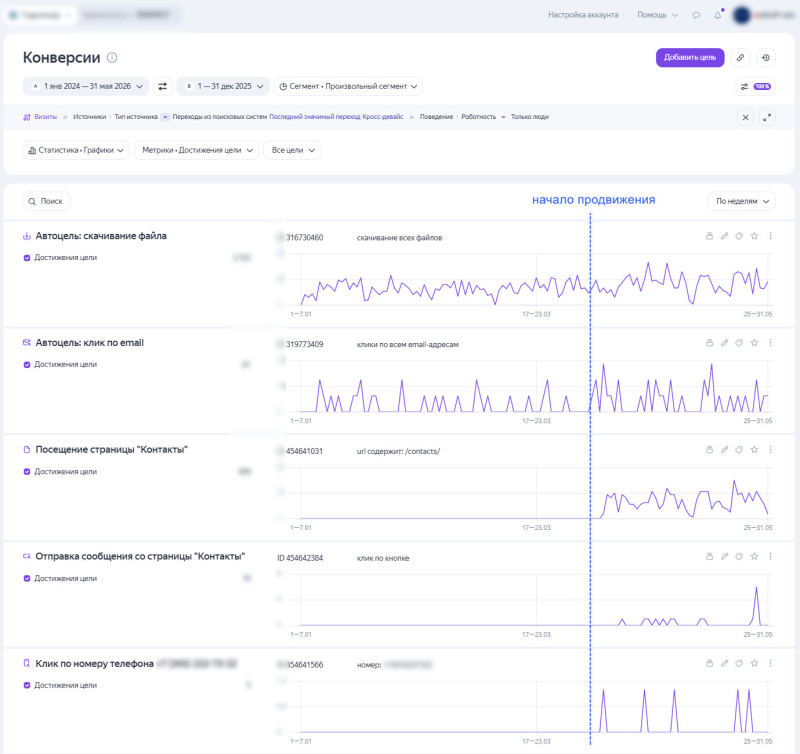Click the Кросс-девайс link

[383, 117]
